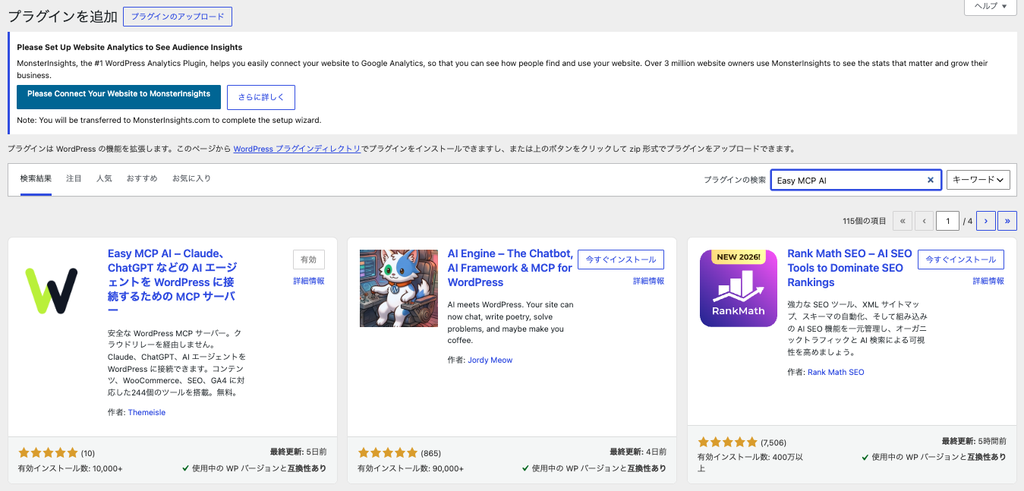Click 最終更新: 5時間前 text
The height and width of the screenshot is (491, 1024).
(x=975, y=440)
